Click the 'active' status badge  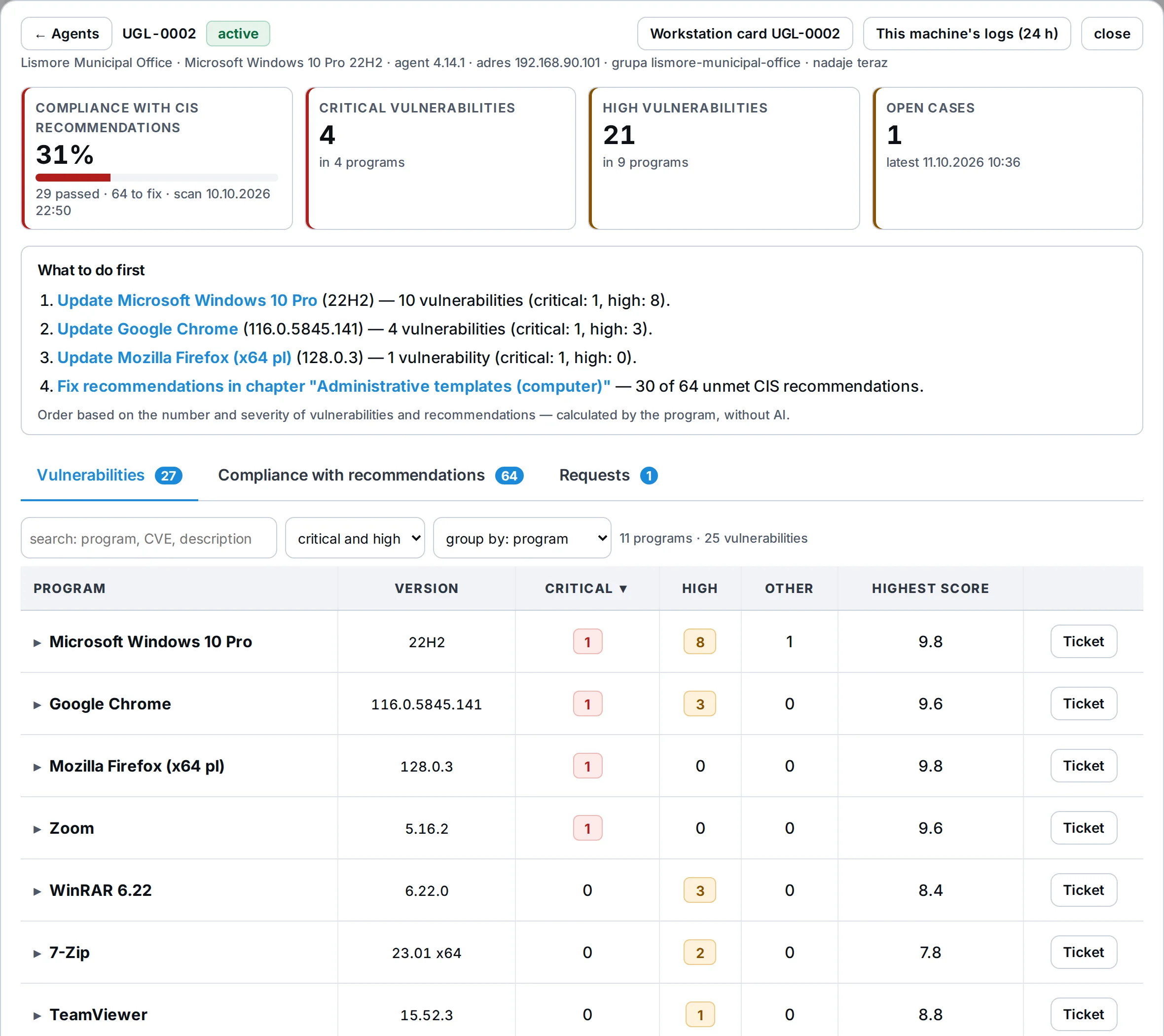click(238, 34)
